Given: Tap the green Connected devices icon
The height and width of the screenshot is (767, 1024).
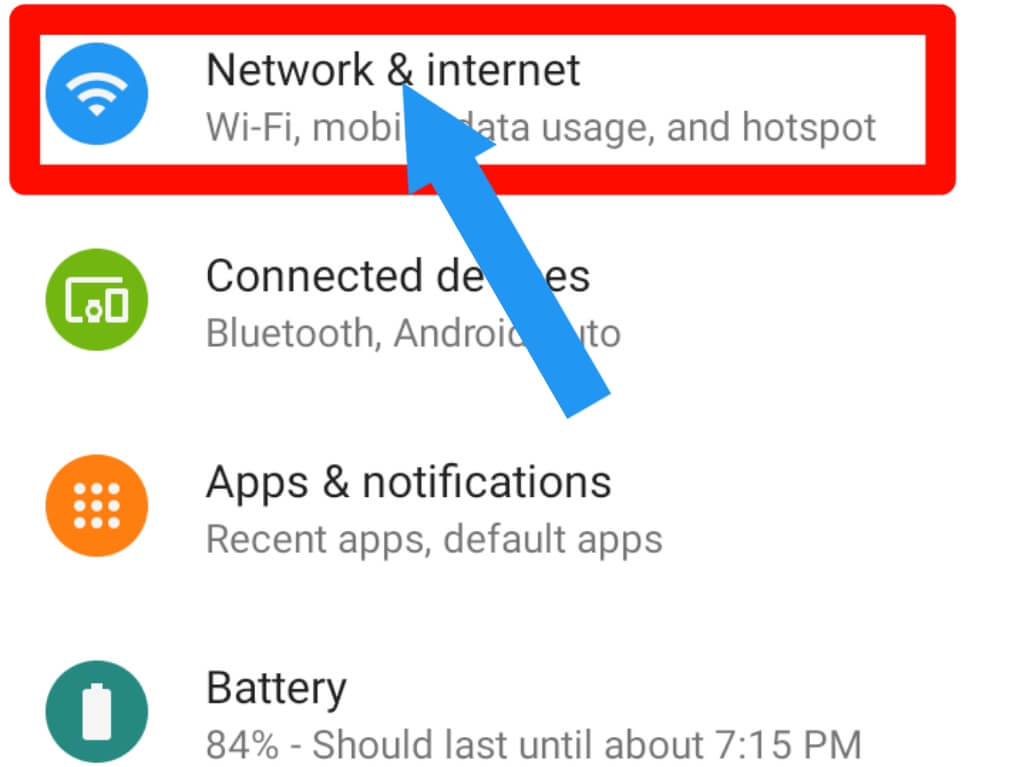Looking at the screenshot, I should (97, 299).
